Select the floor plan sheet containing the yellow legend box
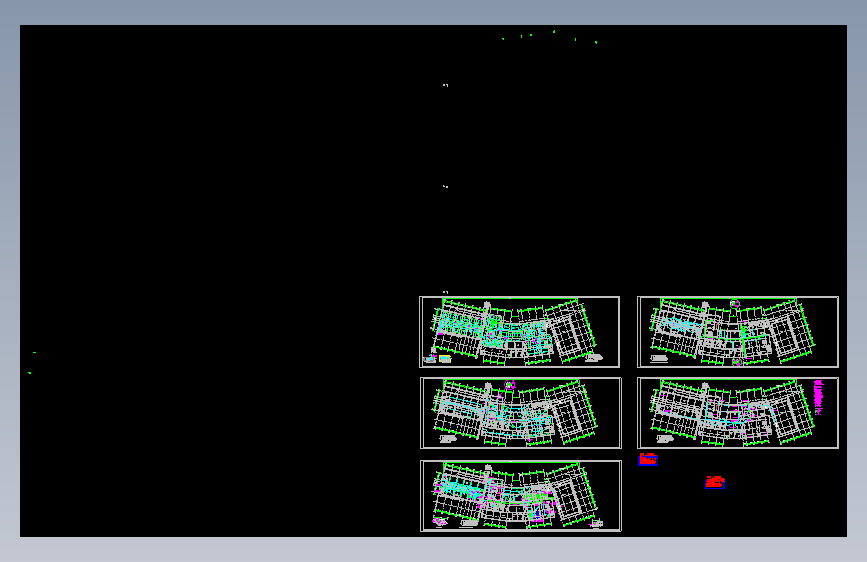Screen dimensions: 867x562 click(x=519, y=332)
